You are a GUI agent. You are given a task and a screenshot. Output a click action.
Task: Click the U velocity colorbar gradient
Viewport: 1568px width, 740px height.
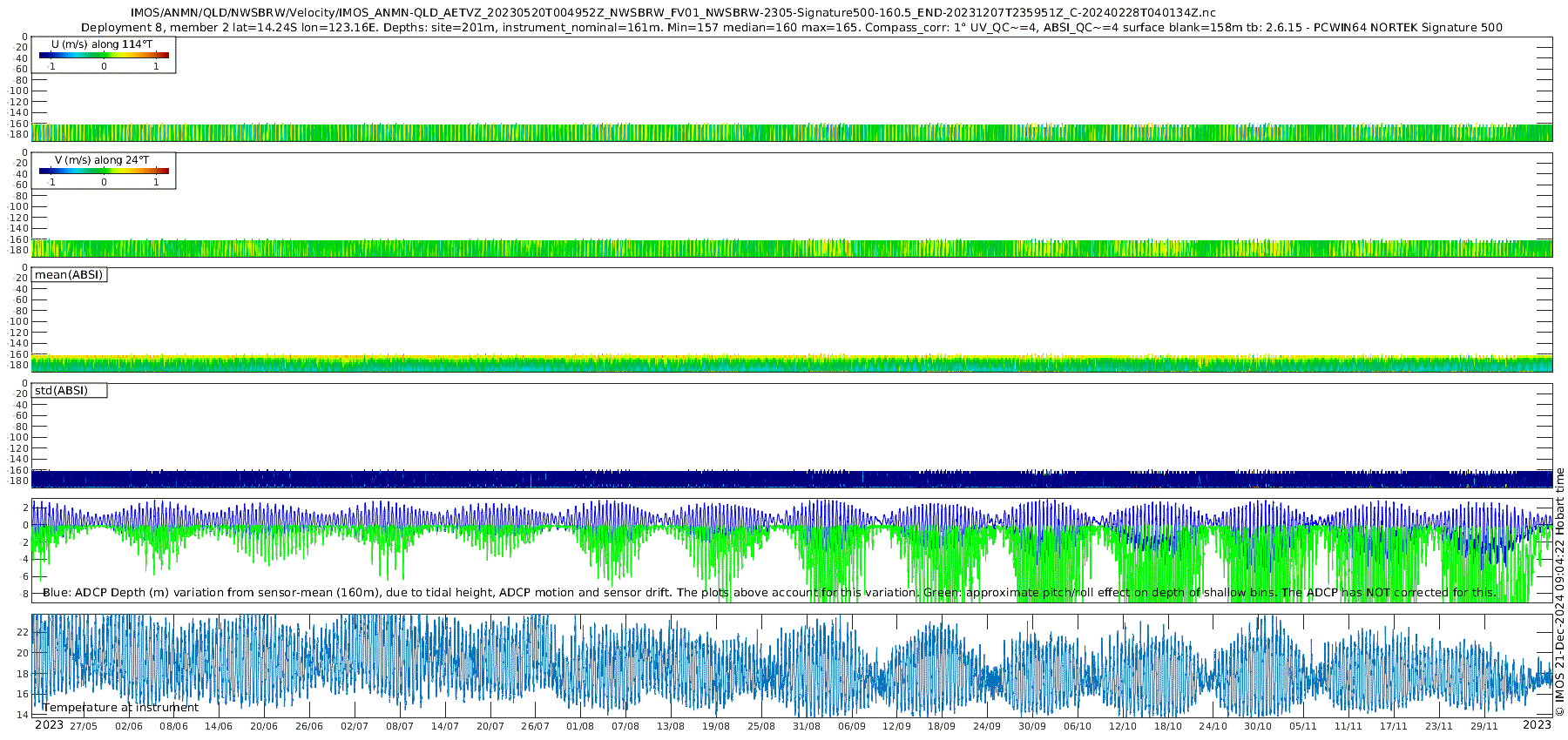coord(104,56)
